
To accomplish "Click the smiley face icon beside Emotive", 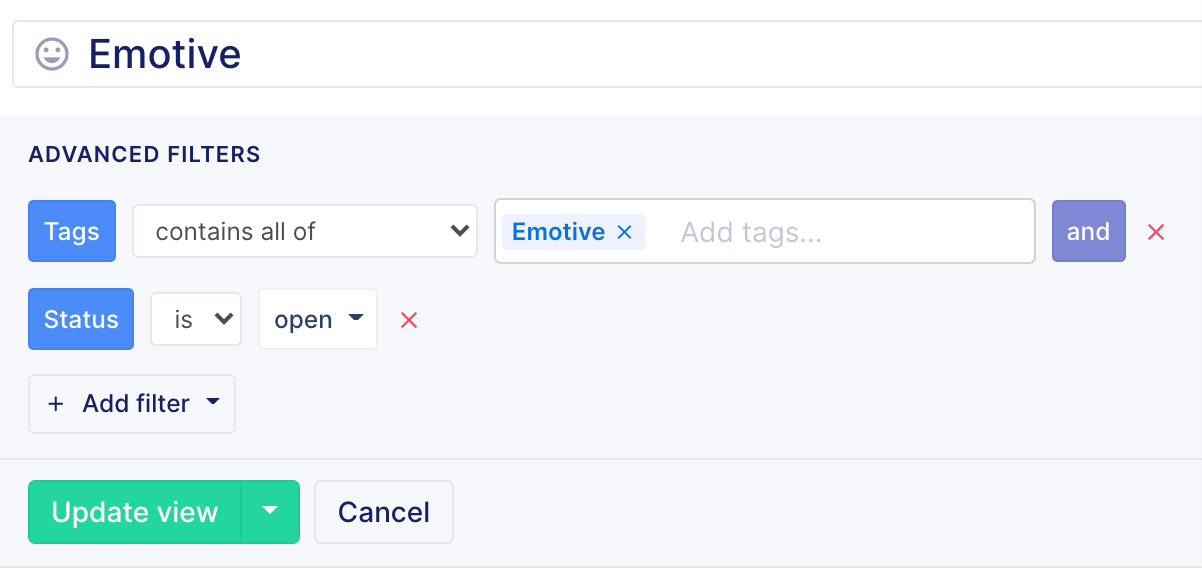I will click(x=52, y=54).
